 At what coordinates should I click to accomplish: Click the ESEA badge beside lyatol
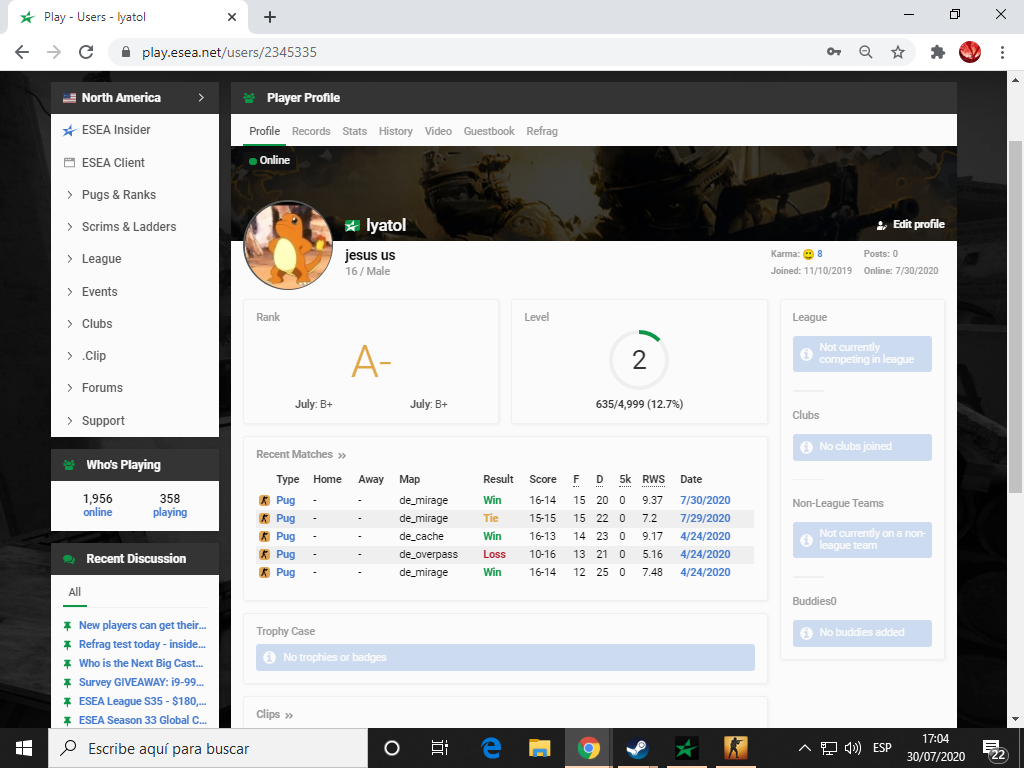click(x=353, y=226)
